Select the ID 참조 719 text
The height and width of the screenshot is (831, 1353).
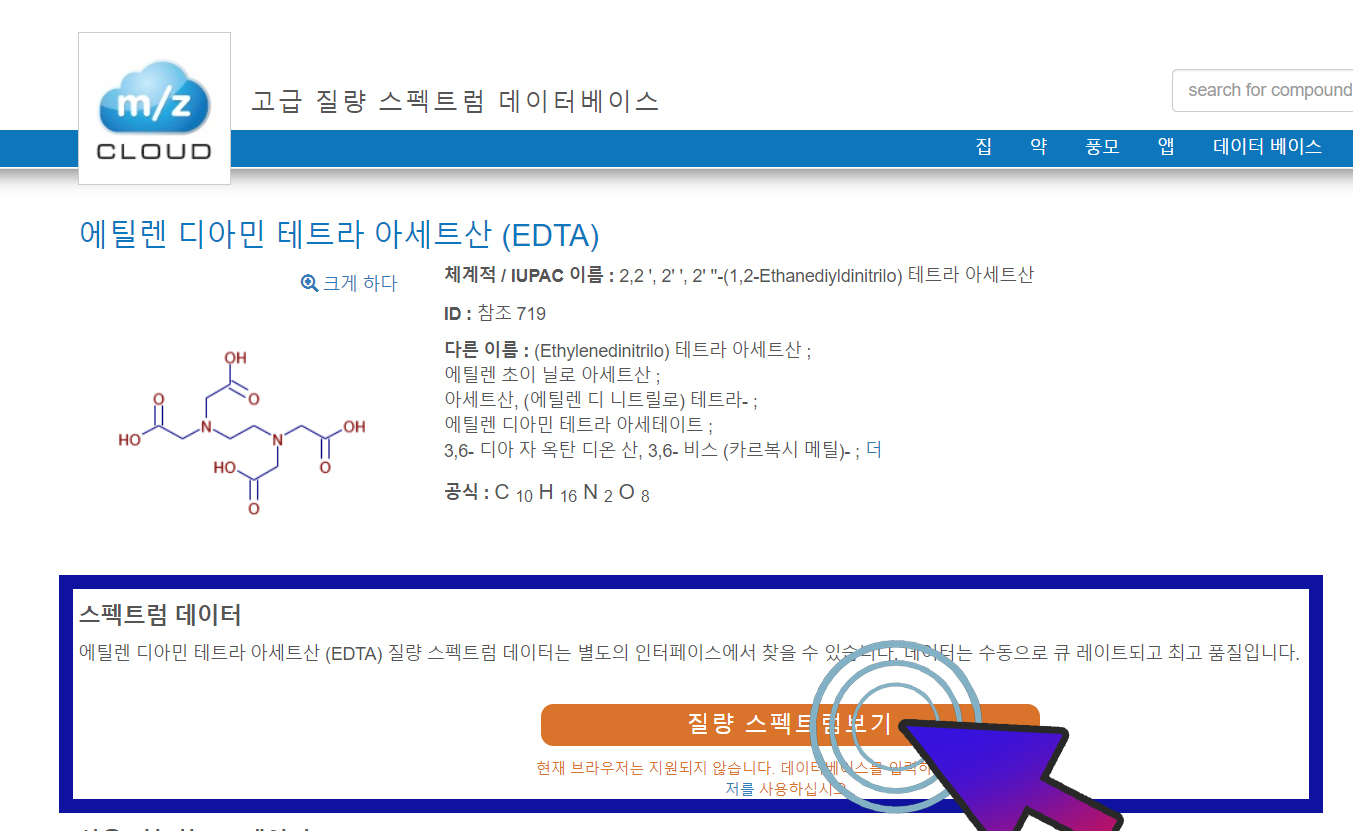[495, 314]
